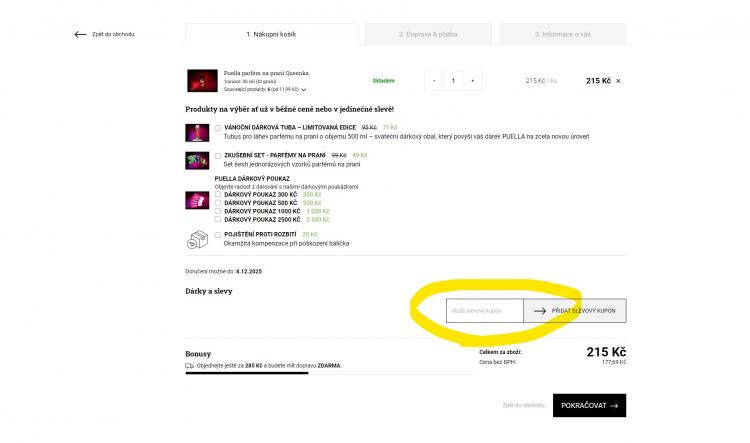The height and width of the screenshot is (443, 750).
Task: Open the Doprava & platba step tab
Action: (428, 34)
